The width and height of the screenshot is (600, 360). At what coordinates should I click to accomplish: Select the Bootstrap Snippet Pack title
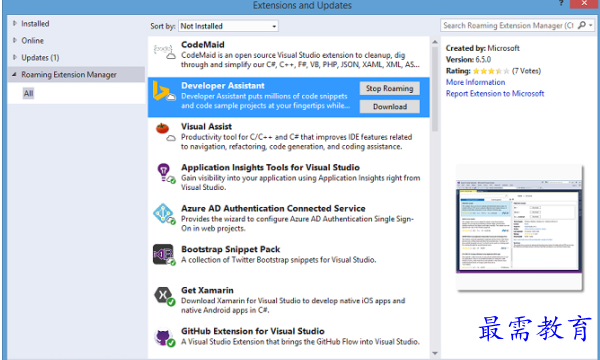(230, 249)
